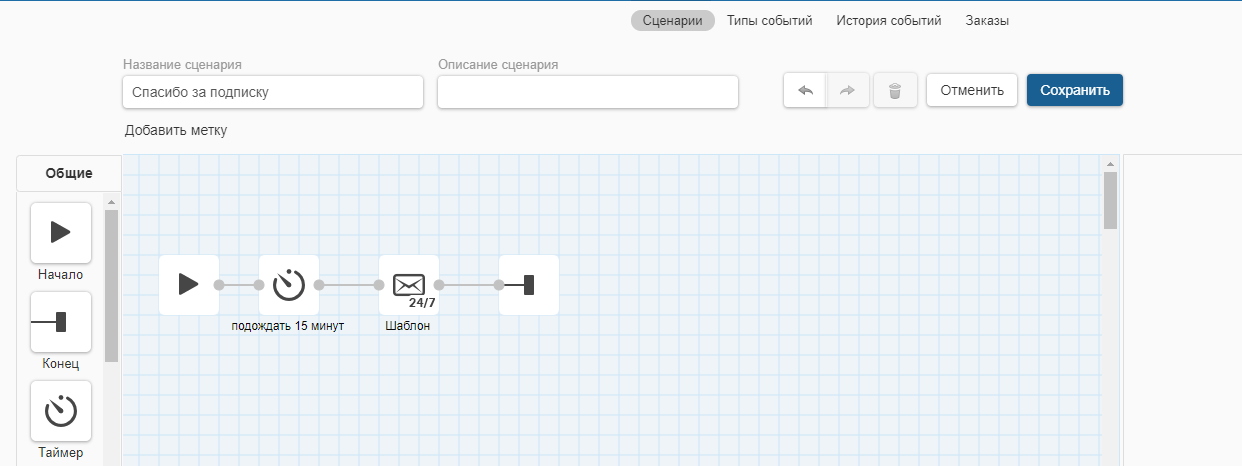1242x466 pixels.
Task: Click the End node on the canvas
Action: (528, 285)
